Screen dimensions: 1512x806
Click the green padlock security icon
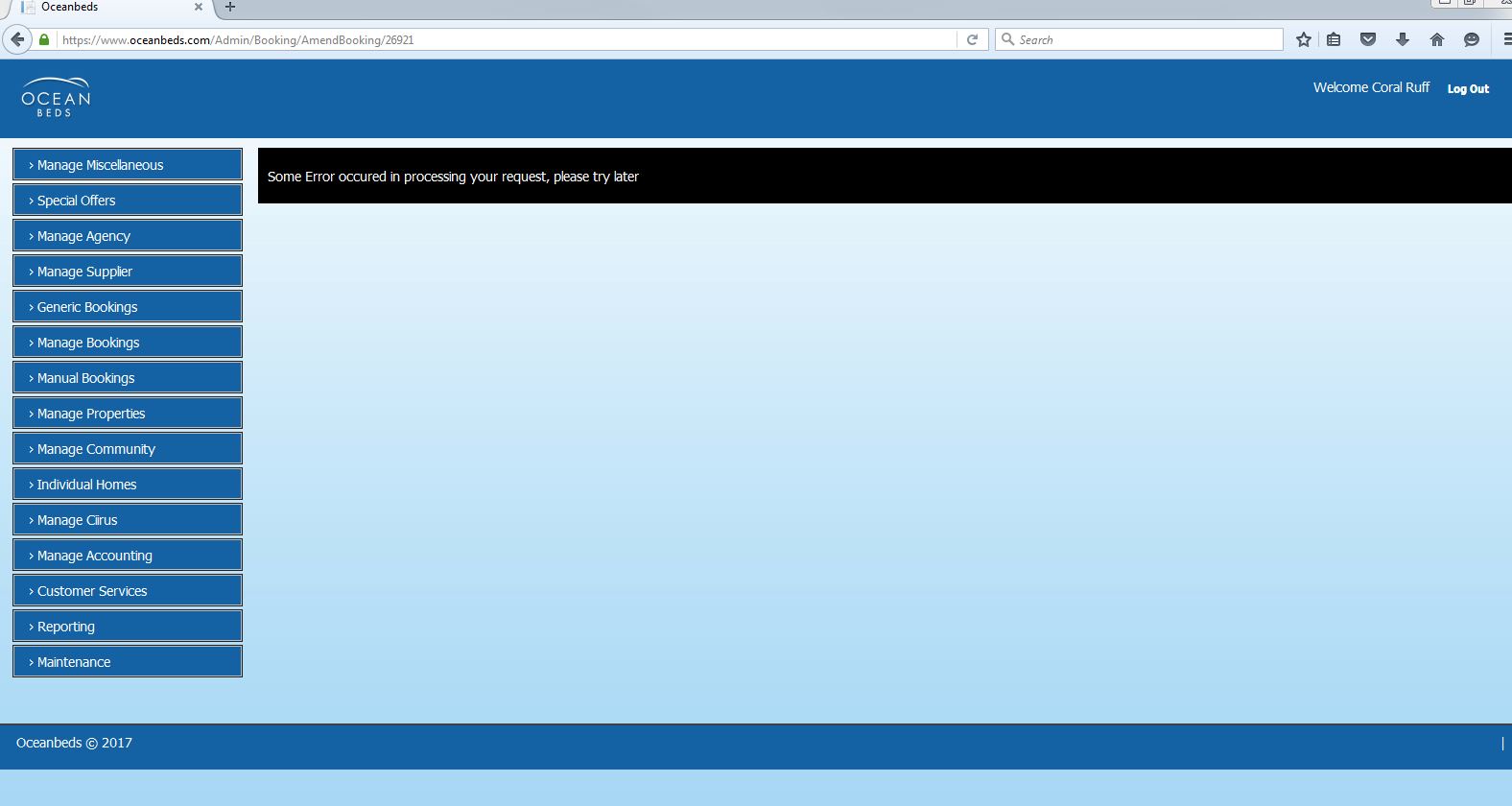coord(44,39)
